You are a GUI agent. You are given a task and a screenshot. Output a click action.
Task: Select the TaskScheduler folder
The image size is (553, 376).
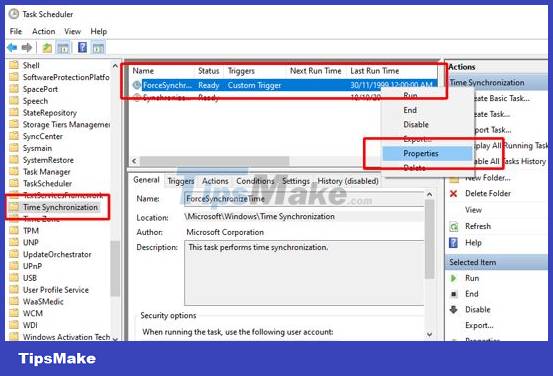(47, 183)
